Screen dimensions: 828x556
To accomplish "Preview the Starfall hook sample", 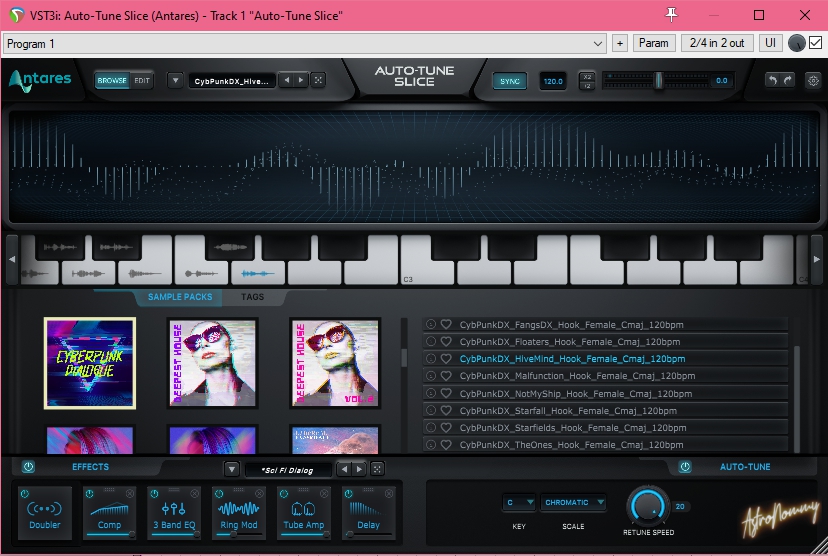I will pos(431,410).
